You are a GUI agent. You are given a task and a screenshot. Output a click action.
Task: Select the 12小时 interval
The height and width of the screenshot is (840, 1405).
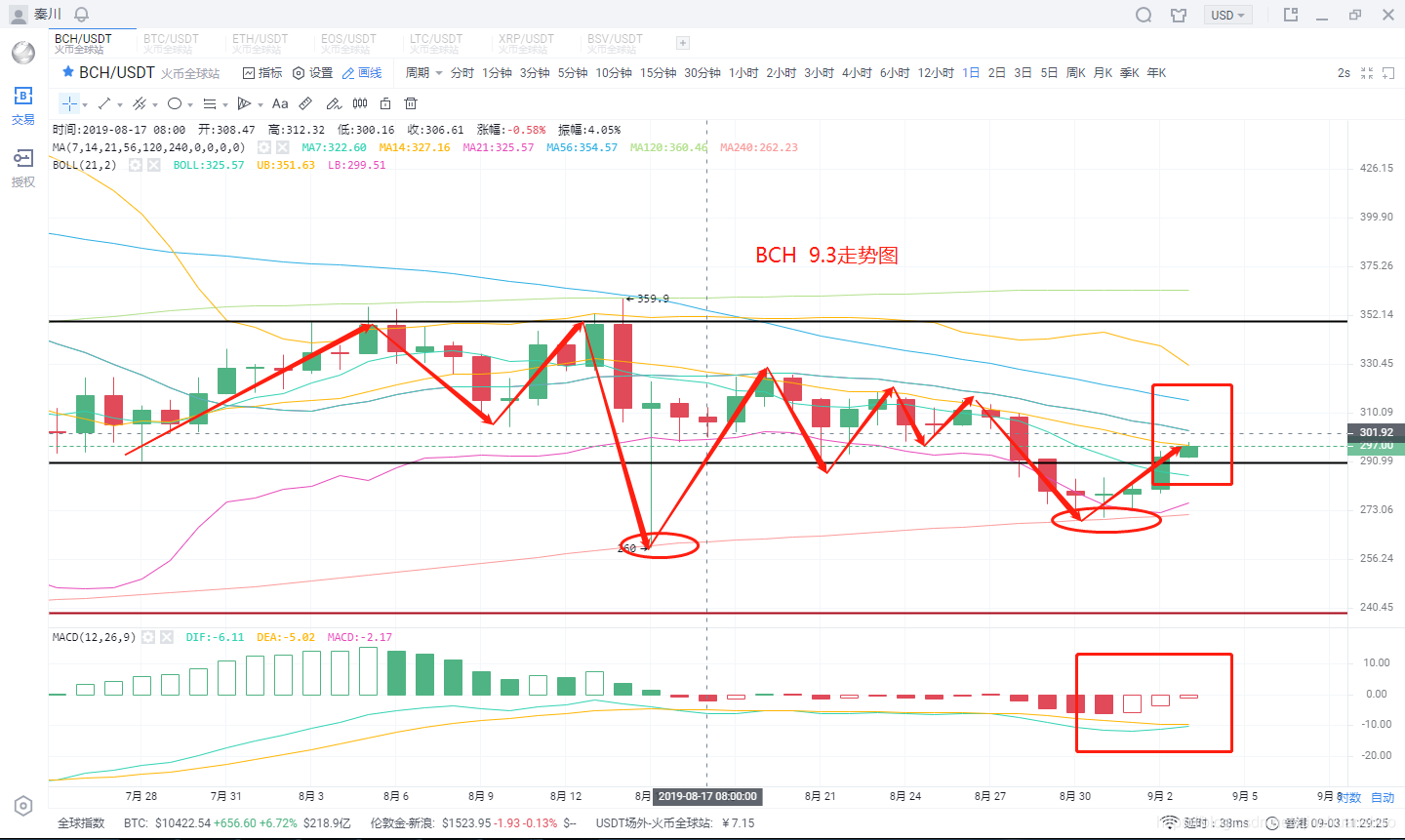pos(936,73)
